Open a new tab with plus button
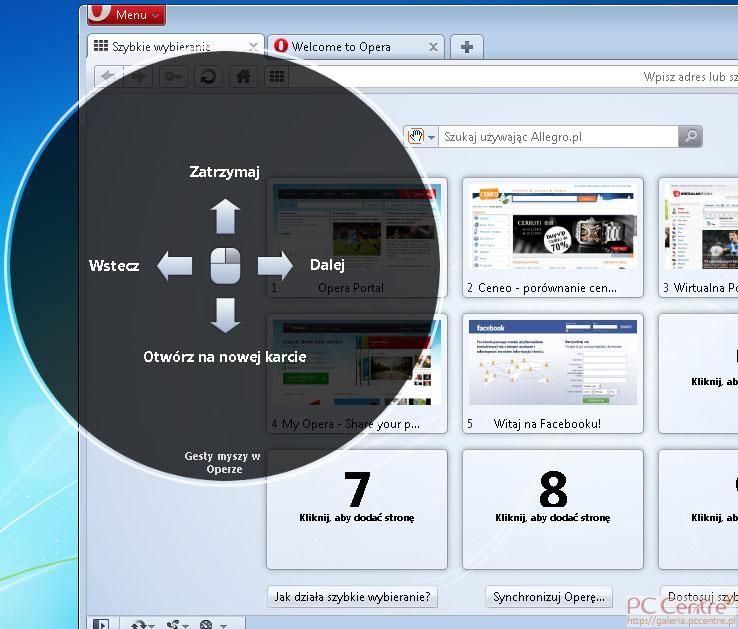The image size is (738, 629). [466, 46]
